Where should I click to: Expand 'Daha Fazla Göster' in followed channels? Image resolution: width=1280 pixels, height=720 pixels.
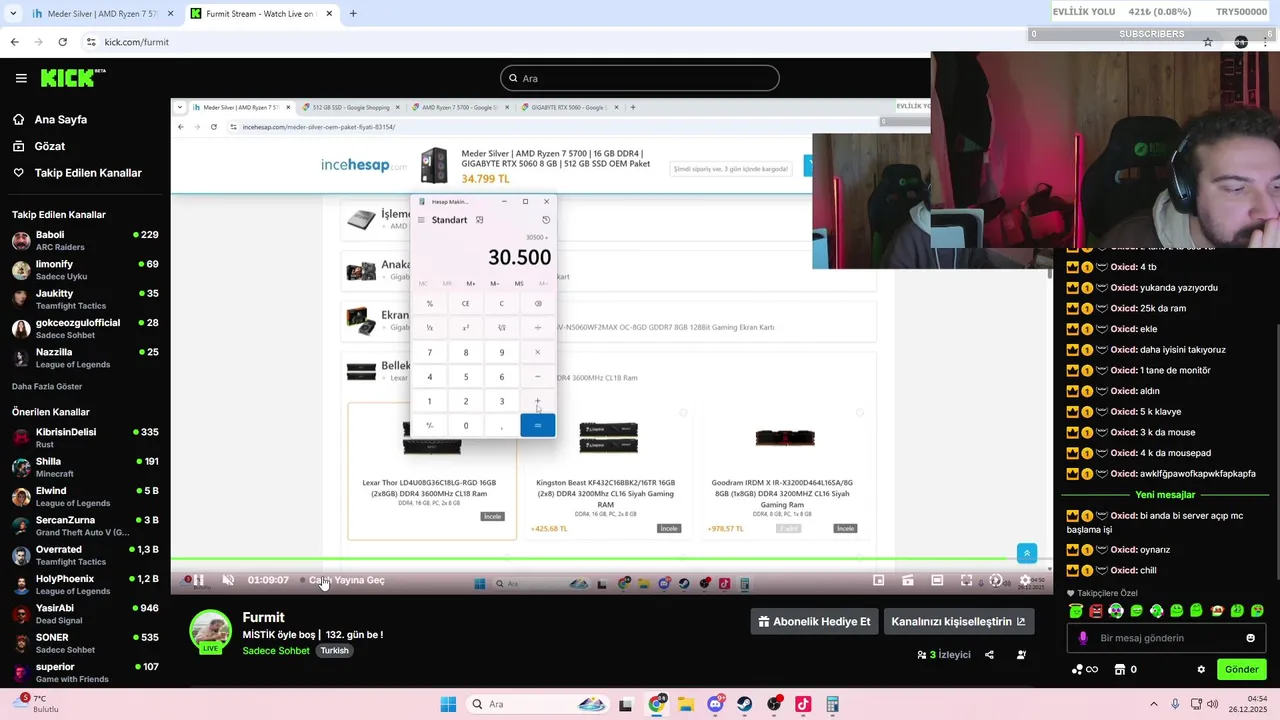pos(47,387)
